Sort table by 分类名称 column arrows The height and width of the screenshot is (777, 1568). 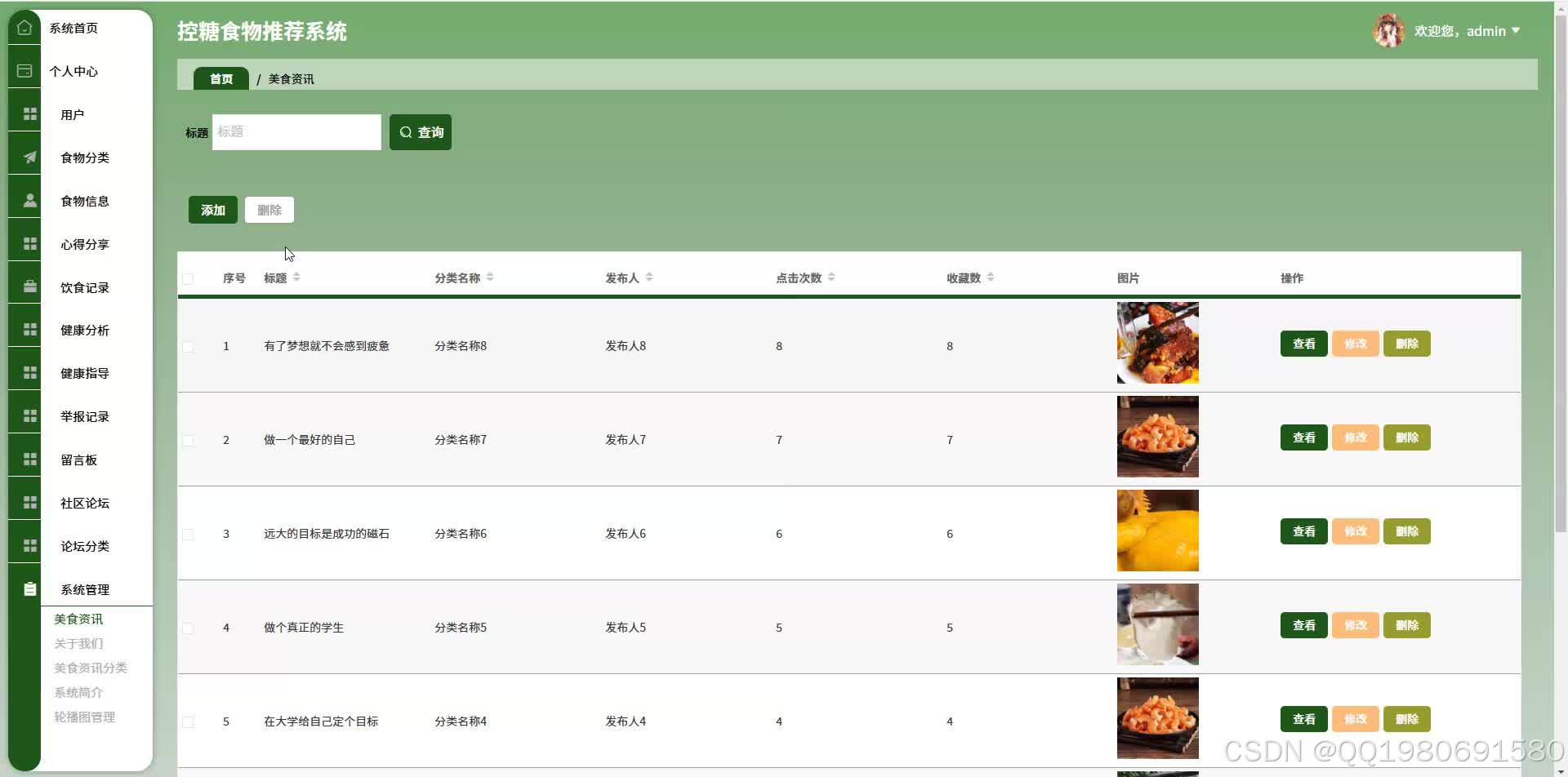coord(490,277)
